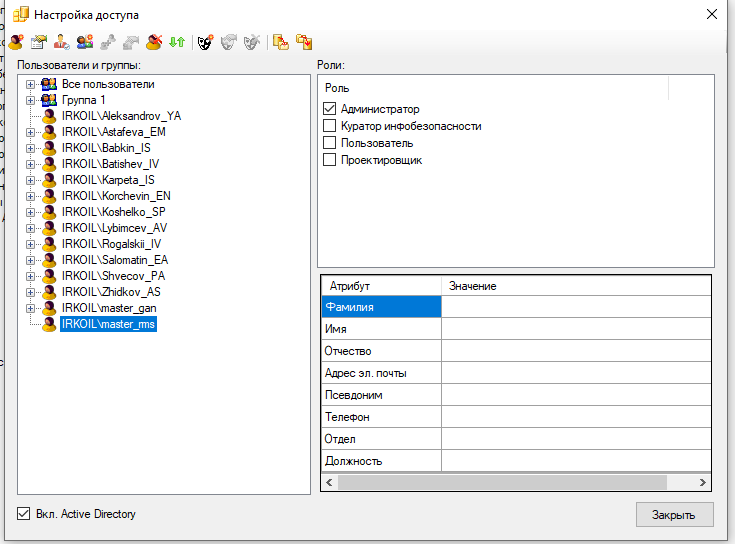The width and height of the screenshot is (735, 544).
Task: Select the Телефон attribute row
Action: coord(381,417)
